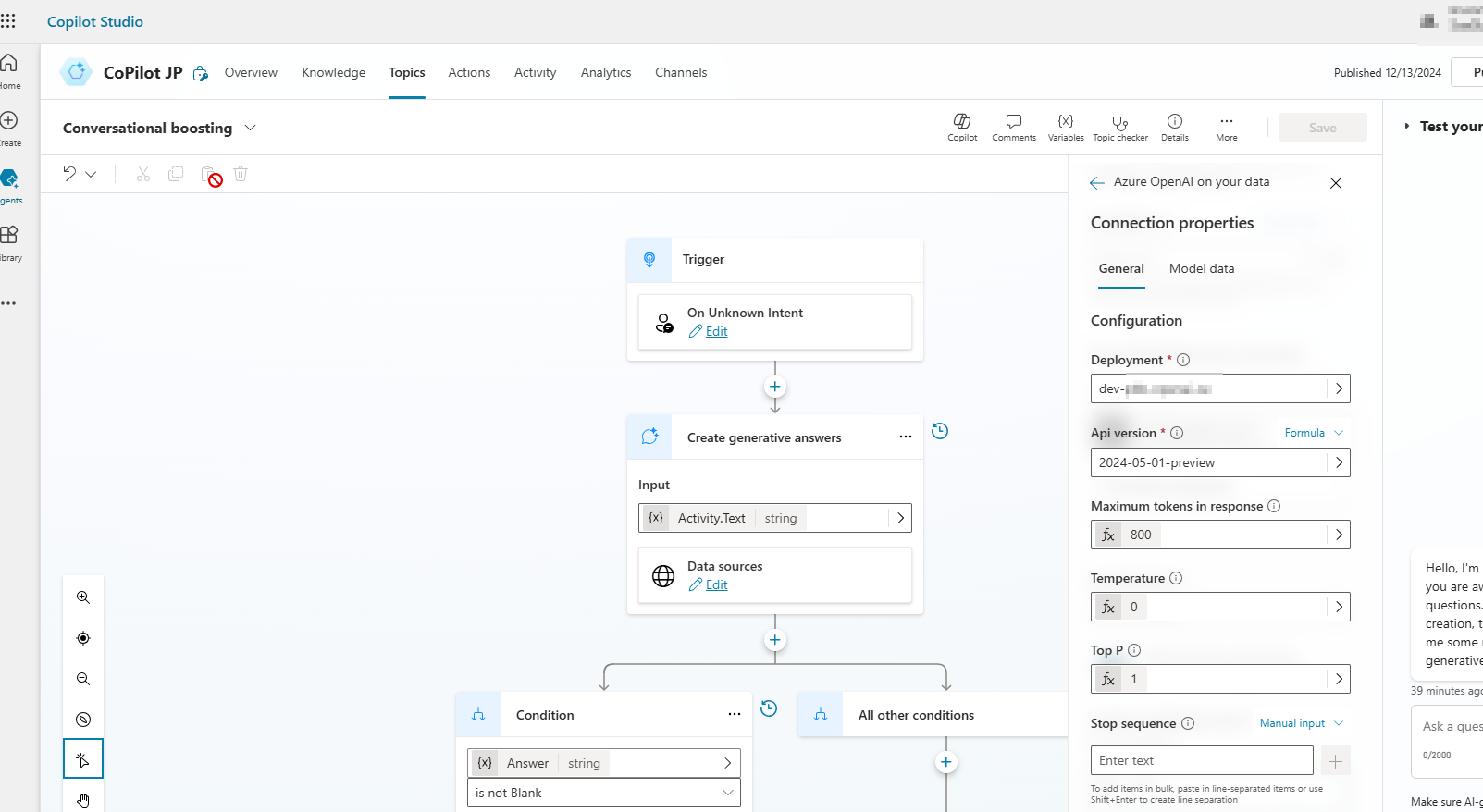Click the Copilot Studio title link
Screen dimensions: 1483x812
click(95, 21)
